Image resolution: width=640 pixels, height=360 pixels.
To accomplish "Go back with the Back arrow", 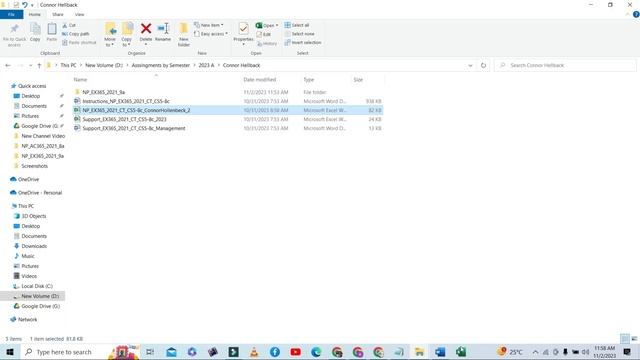I will point(8,65).
